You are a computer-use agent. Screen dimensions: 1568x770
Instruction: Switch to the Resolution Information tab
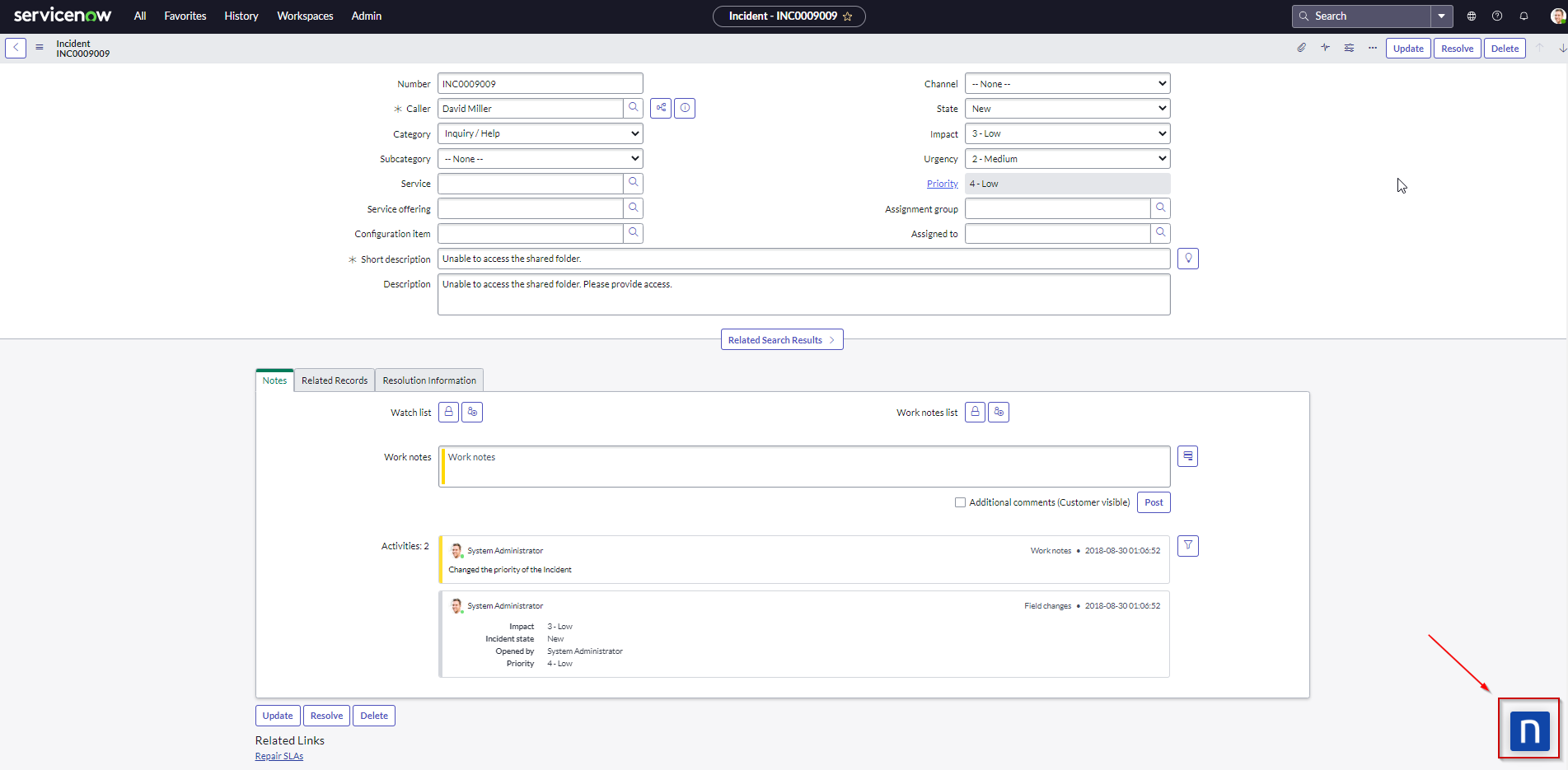429,380
